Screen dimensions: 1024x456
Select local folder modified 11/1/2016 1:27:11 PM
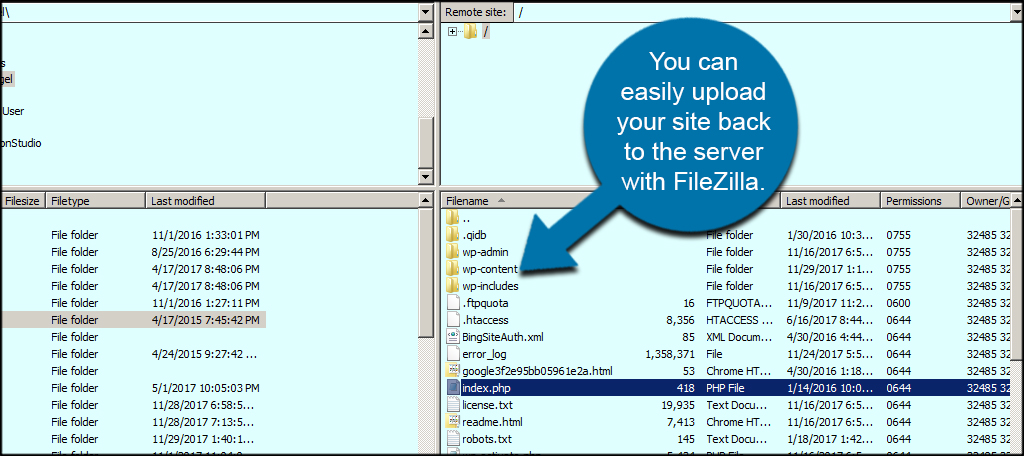[133, 303]
